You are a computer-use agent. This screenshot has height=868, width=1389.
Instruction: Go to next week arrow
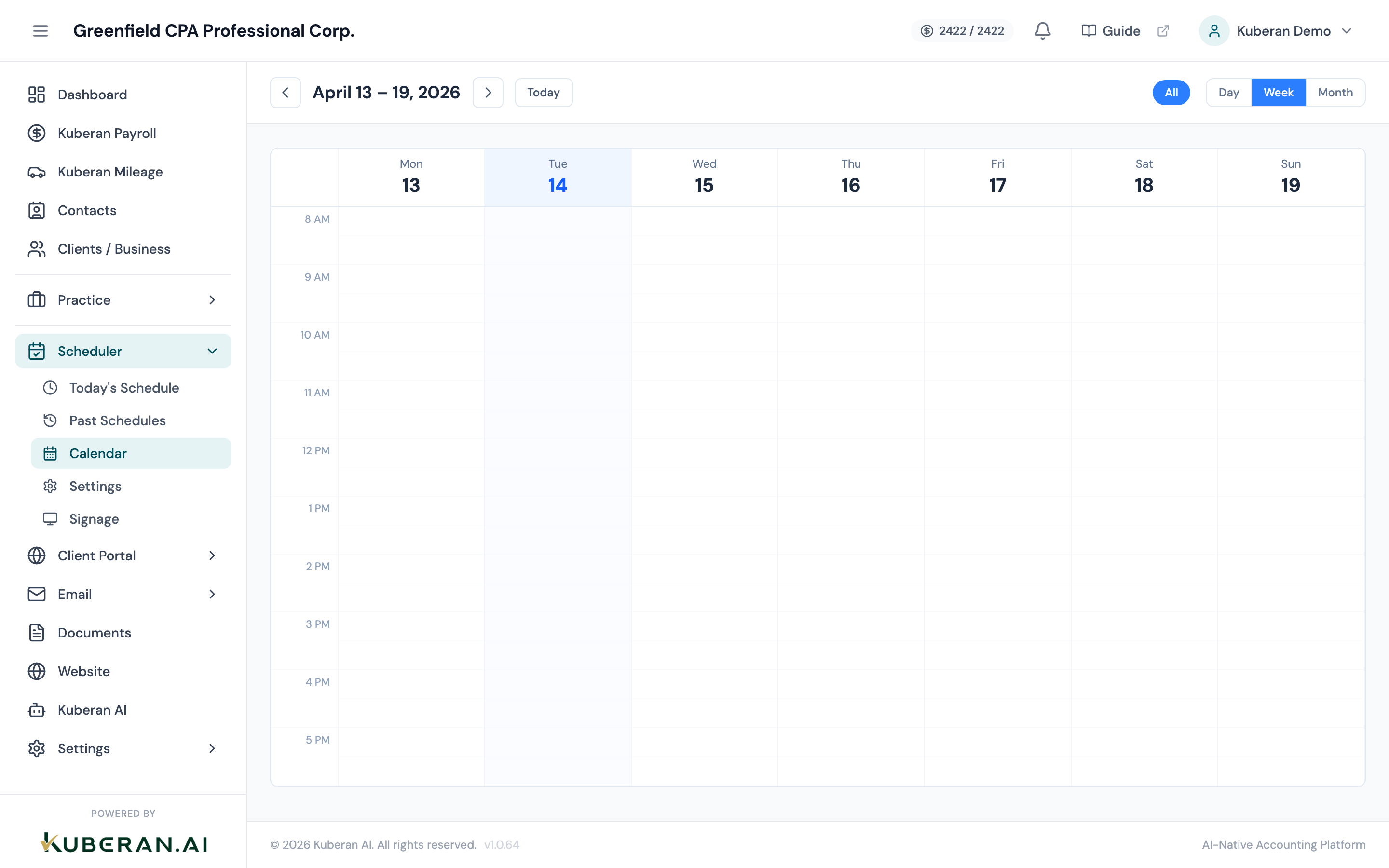click(488, 93)
